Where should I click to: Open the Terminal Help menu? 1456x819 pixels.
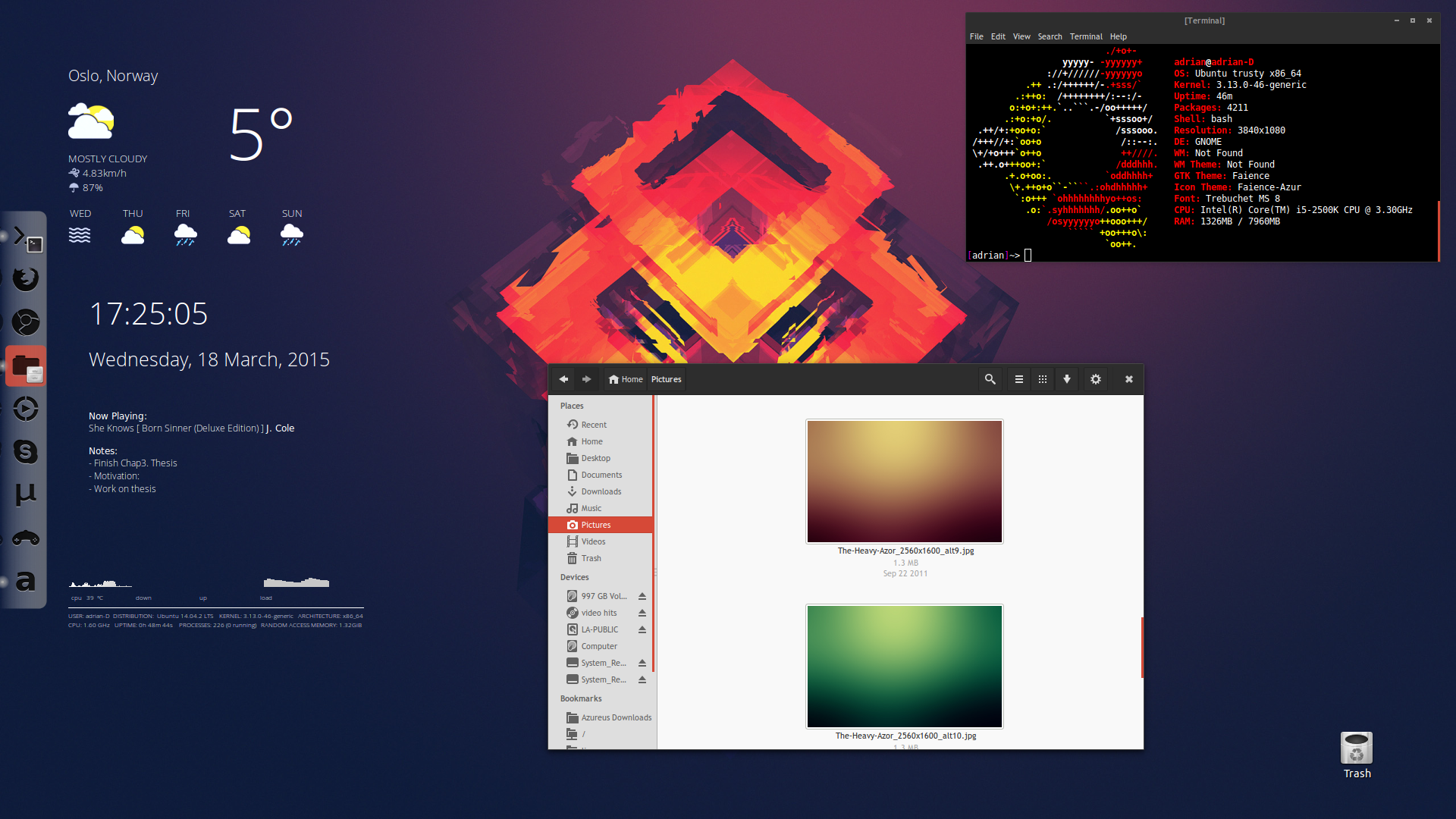tap(1119, 36)
